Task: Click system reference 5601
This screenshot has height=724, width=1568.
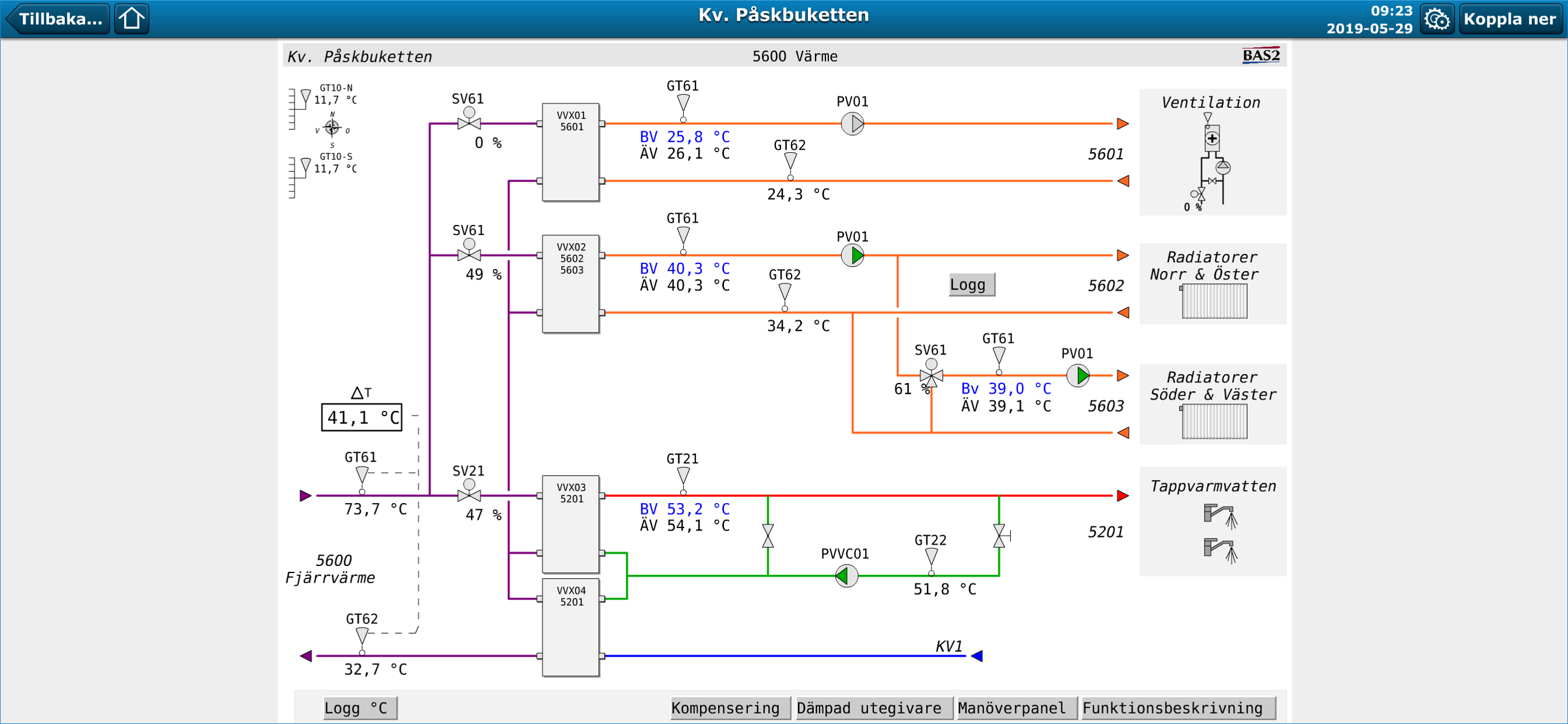Action: pos(1106,154)
